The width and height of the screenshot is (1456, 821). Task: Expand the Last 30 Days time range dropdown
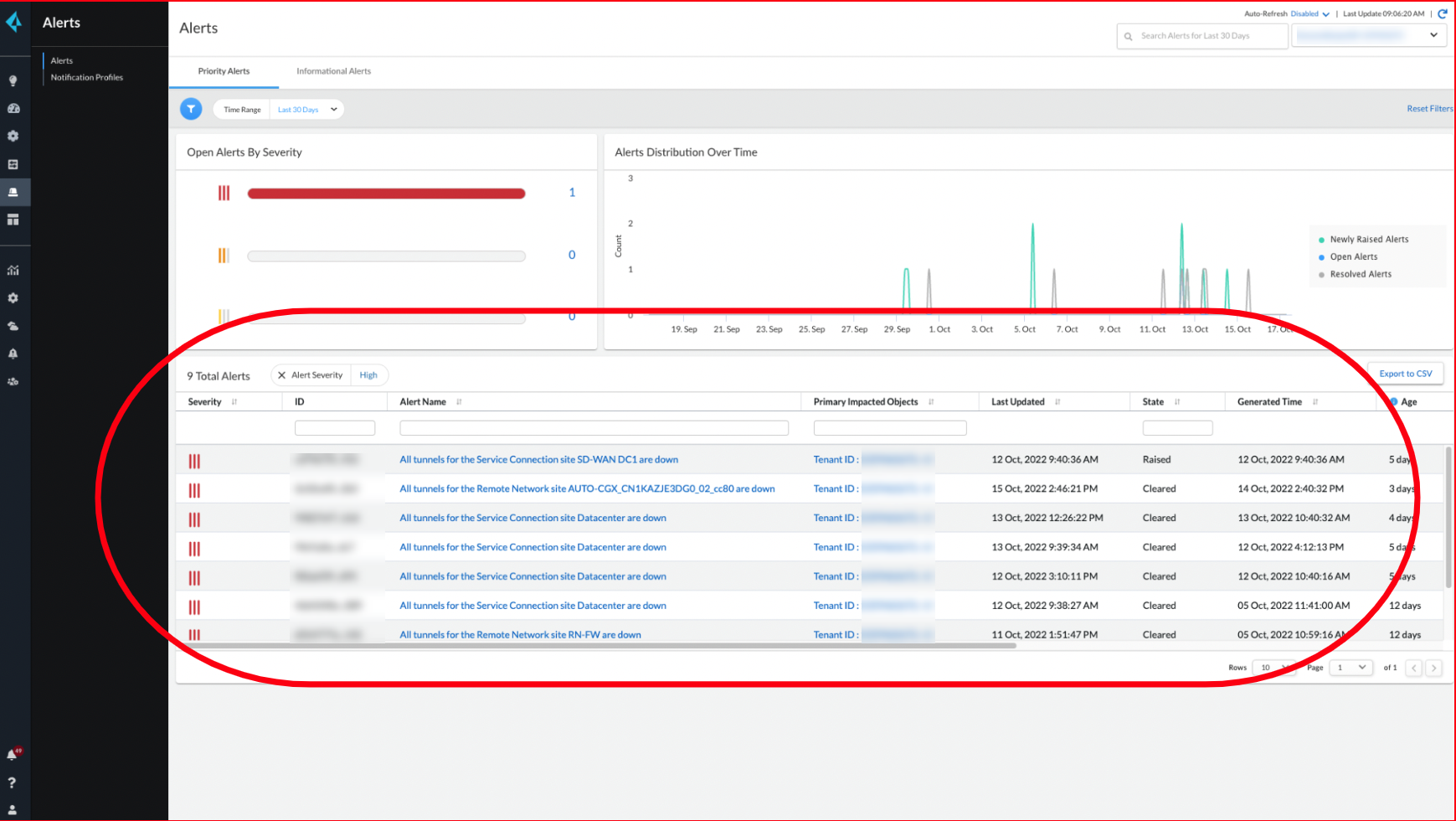click(307, 110)
